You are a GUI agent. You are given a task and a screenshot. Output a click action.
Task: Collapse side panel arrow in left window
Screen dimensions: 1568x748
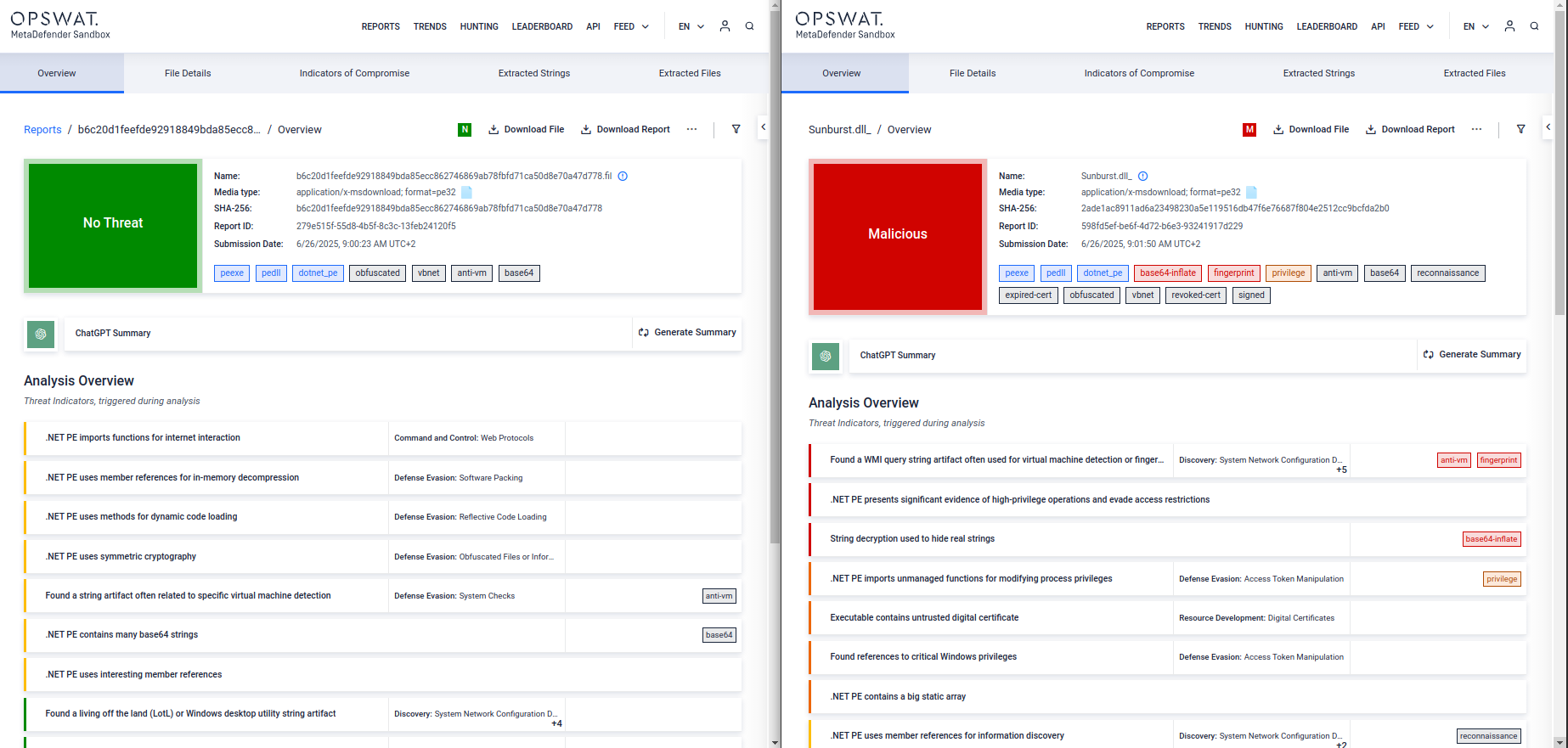[x=763, y=127]
